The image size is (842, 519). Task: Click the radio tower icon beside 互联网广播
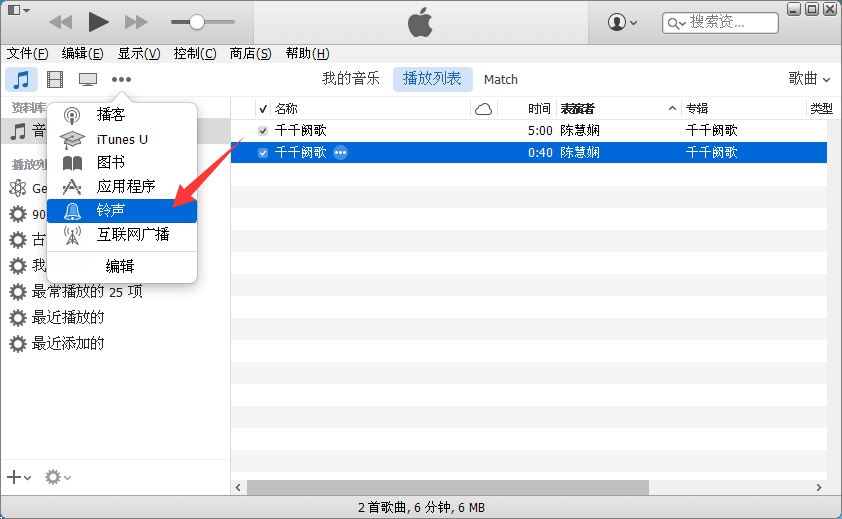click(x=72, y=235)
